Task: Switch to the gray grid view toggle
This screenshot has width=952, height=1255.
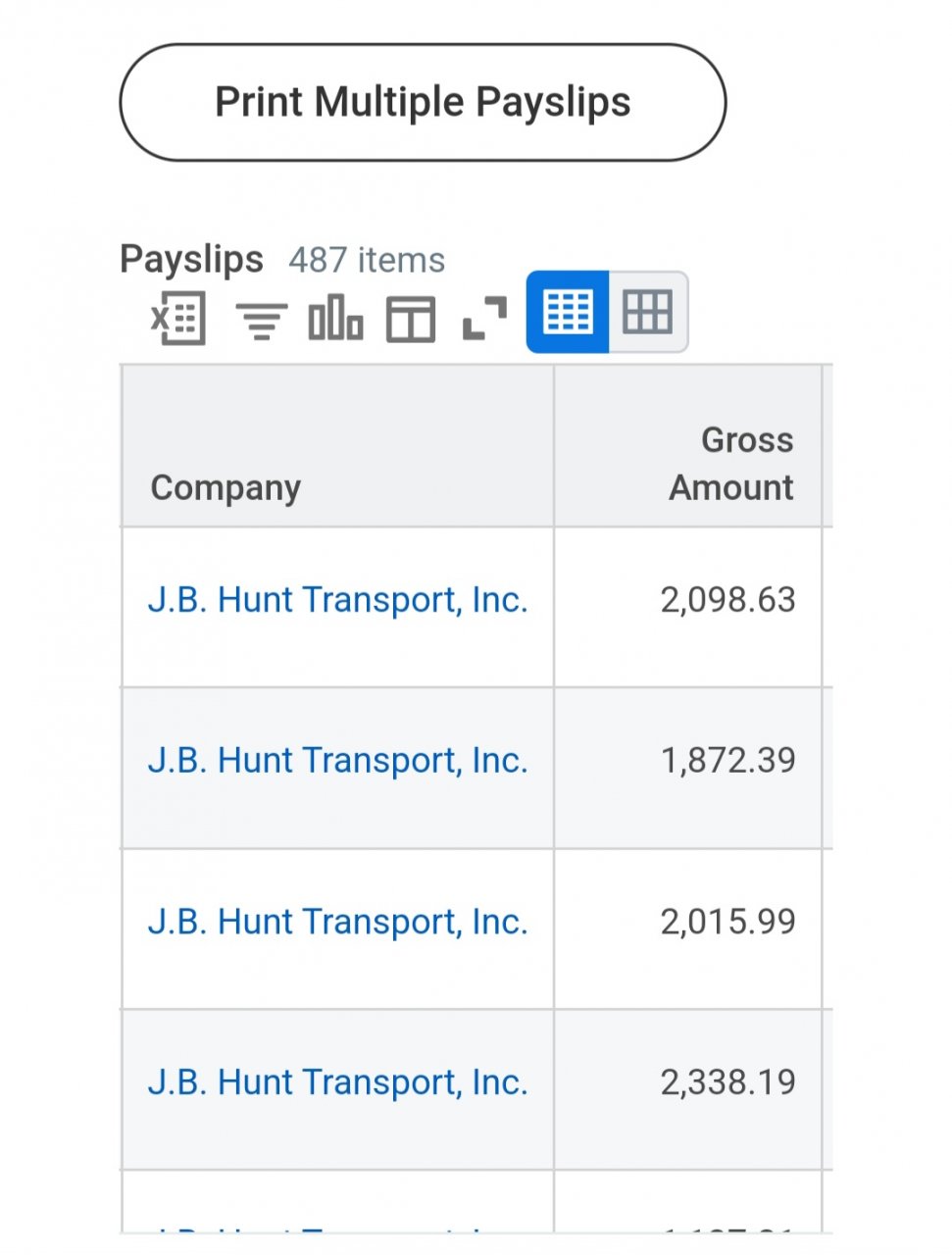Action: click(x=648, y=312)
